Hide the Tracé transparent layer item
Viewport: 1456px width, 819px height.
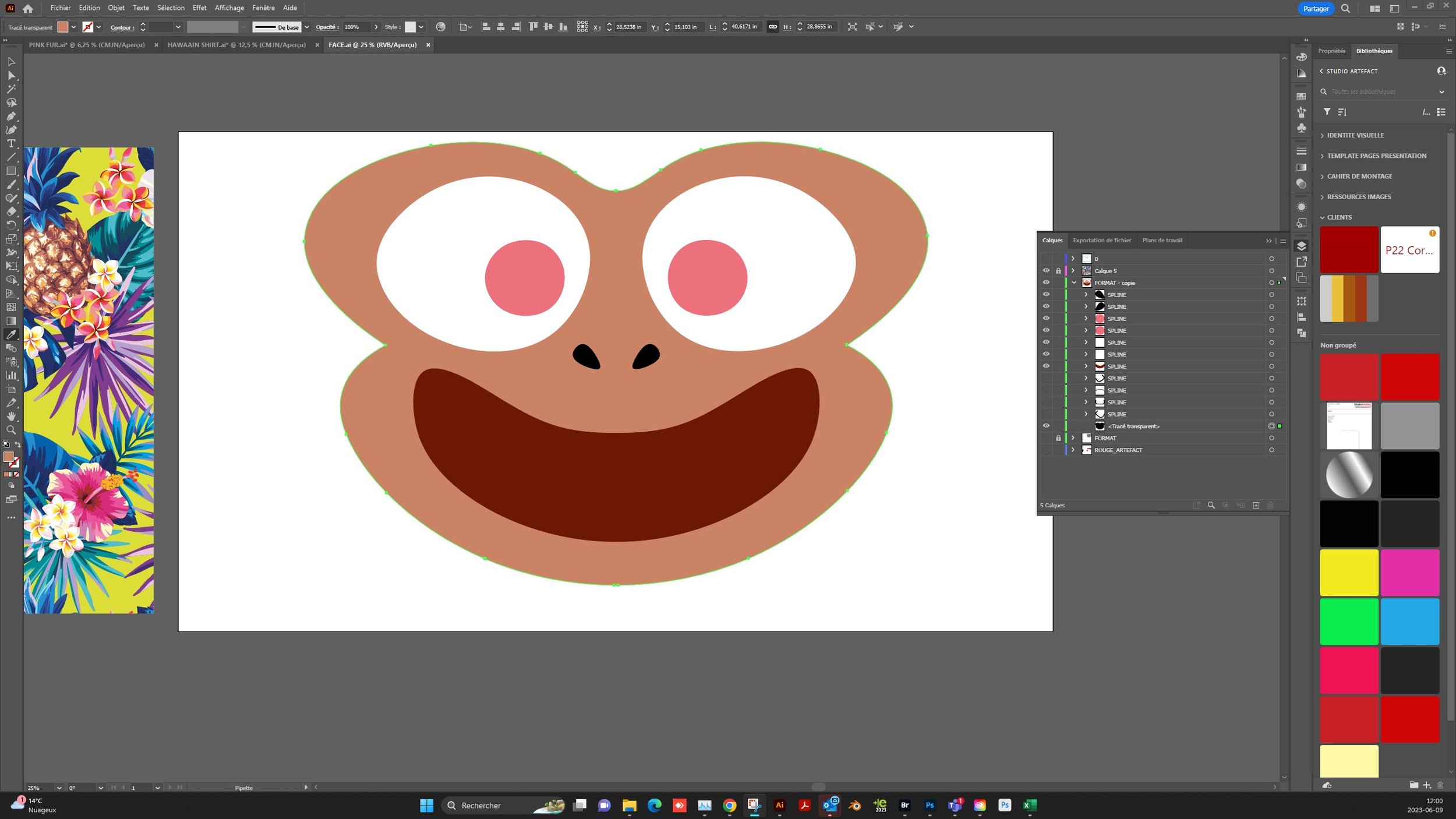click(x=1046, y=426)
